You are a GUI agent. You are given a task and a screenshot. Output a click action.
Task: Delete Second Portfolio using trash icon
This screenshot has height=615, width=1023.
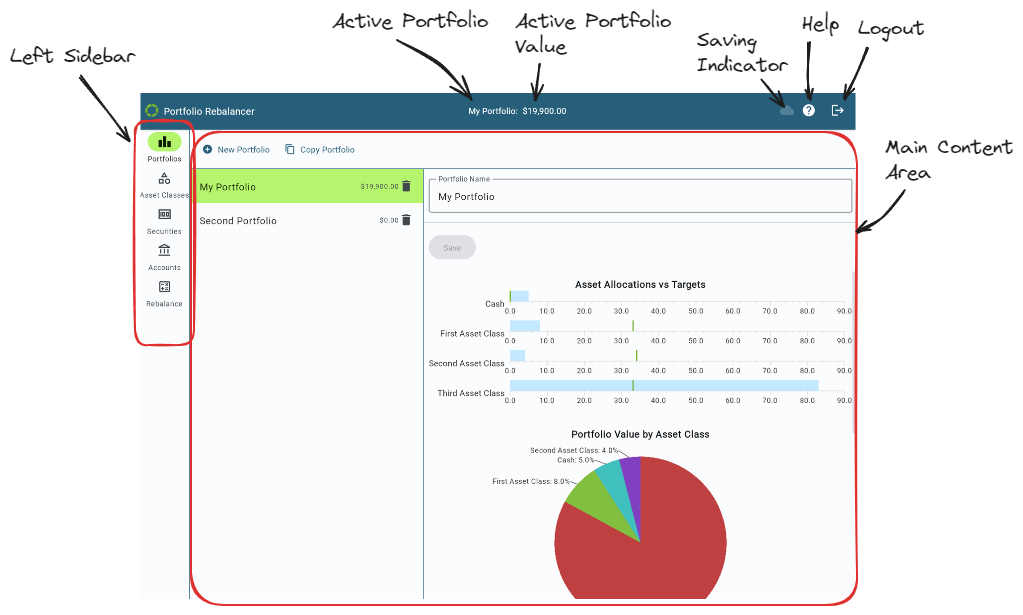click(406, 220)
